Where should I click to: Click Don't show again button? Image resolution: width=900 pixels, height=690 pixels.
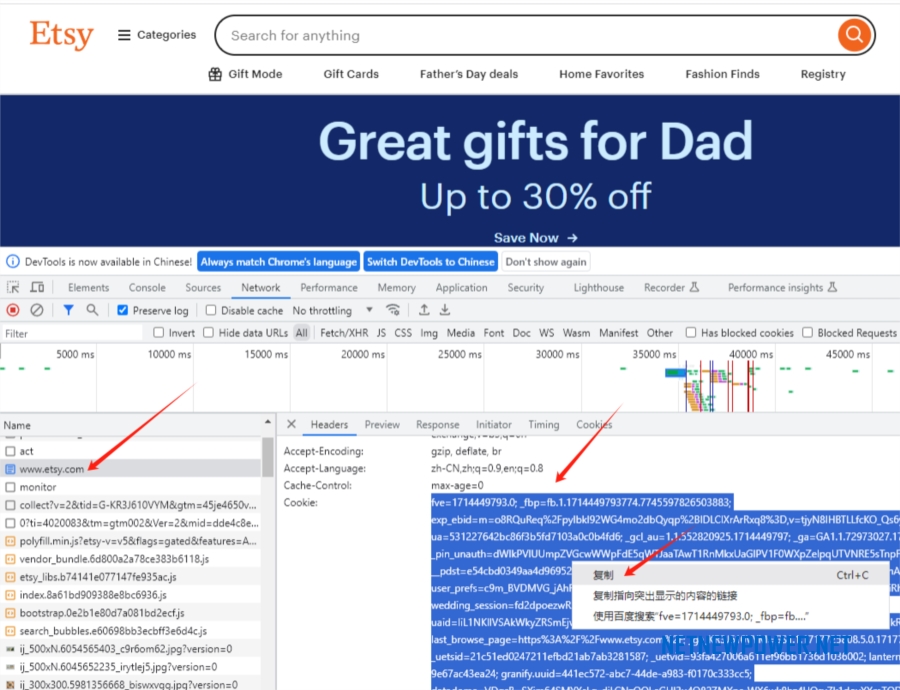(x=546, y=262)
